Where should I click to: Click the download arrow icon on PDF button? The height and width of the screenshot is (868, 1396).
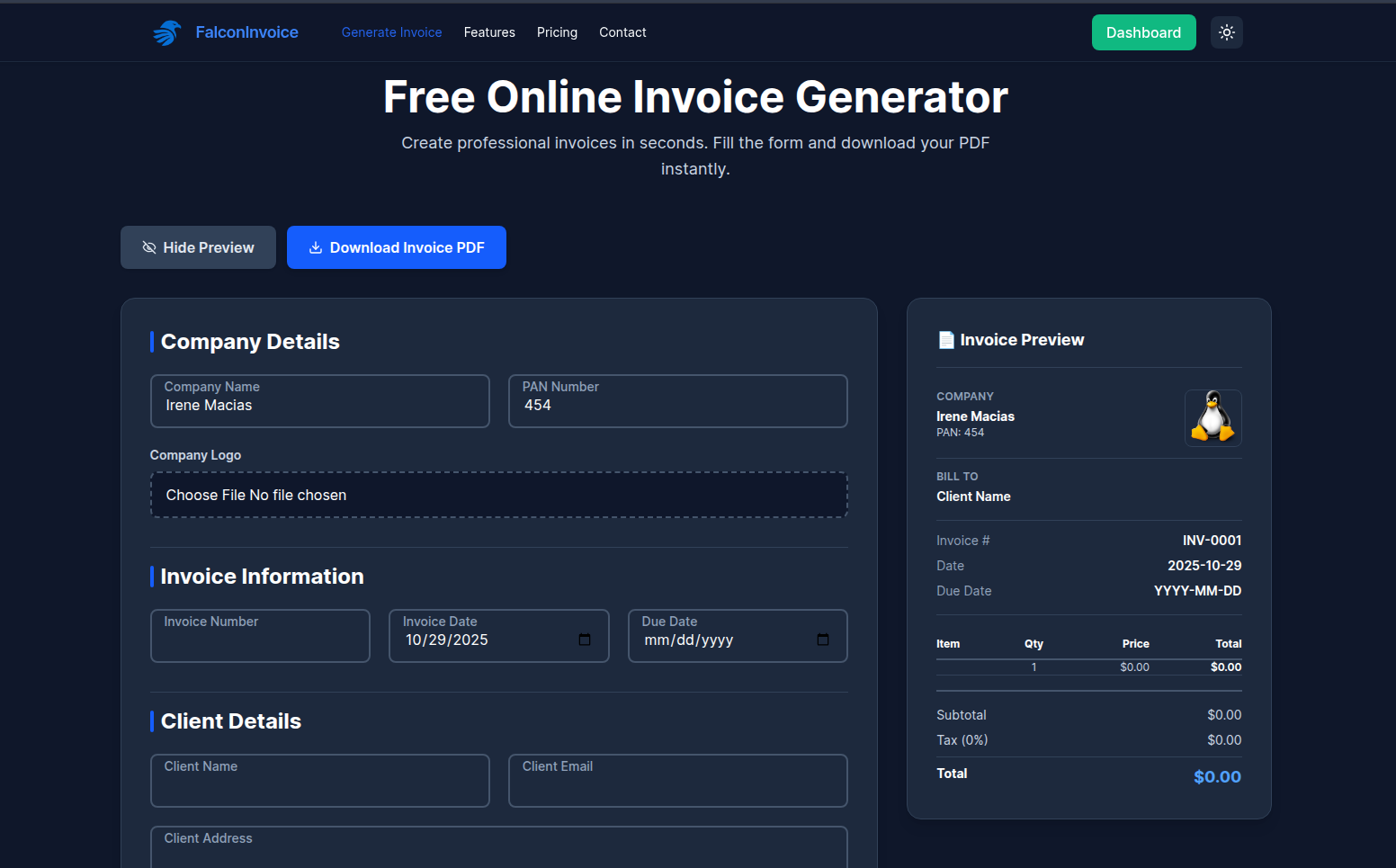coord(316,247)
